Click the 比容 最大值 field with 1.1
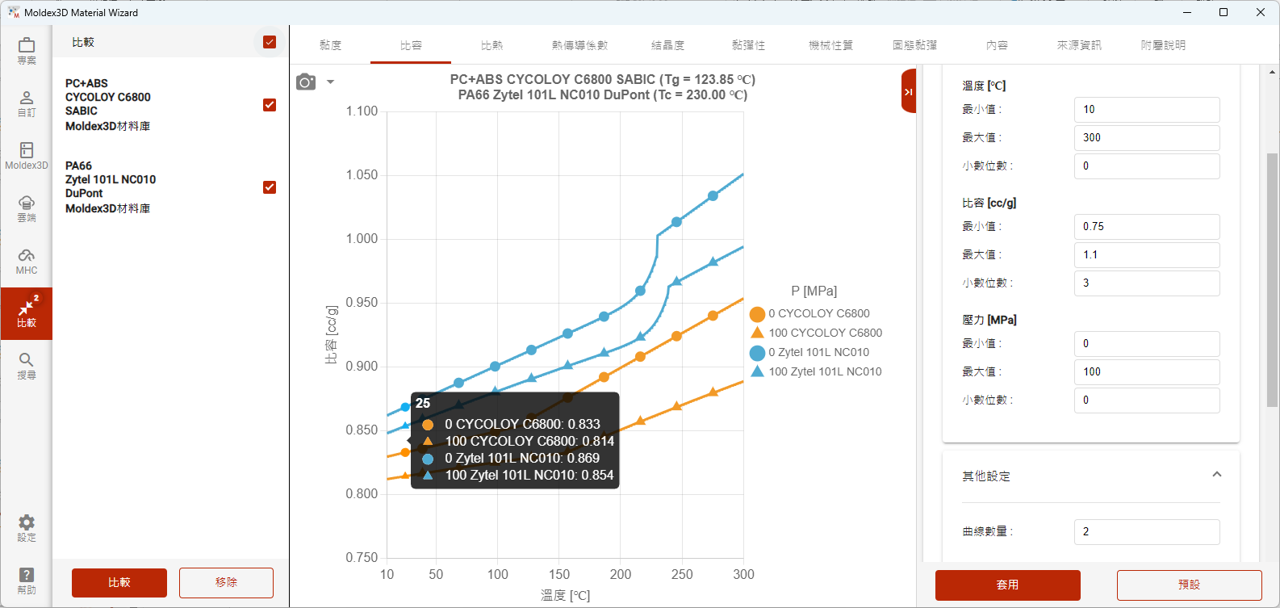This screenshot has width=1280, height=608. tap(1147, 255)
